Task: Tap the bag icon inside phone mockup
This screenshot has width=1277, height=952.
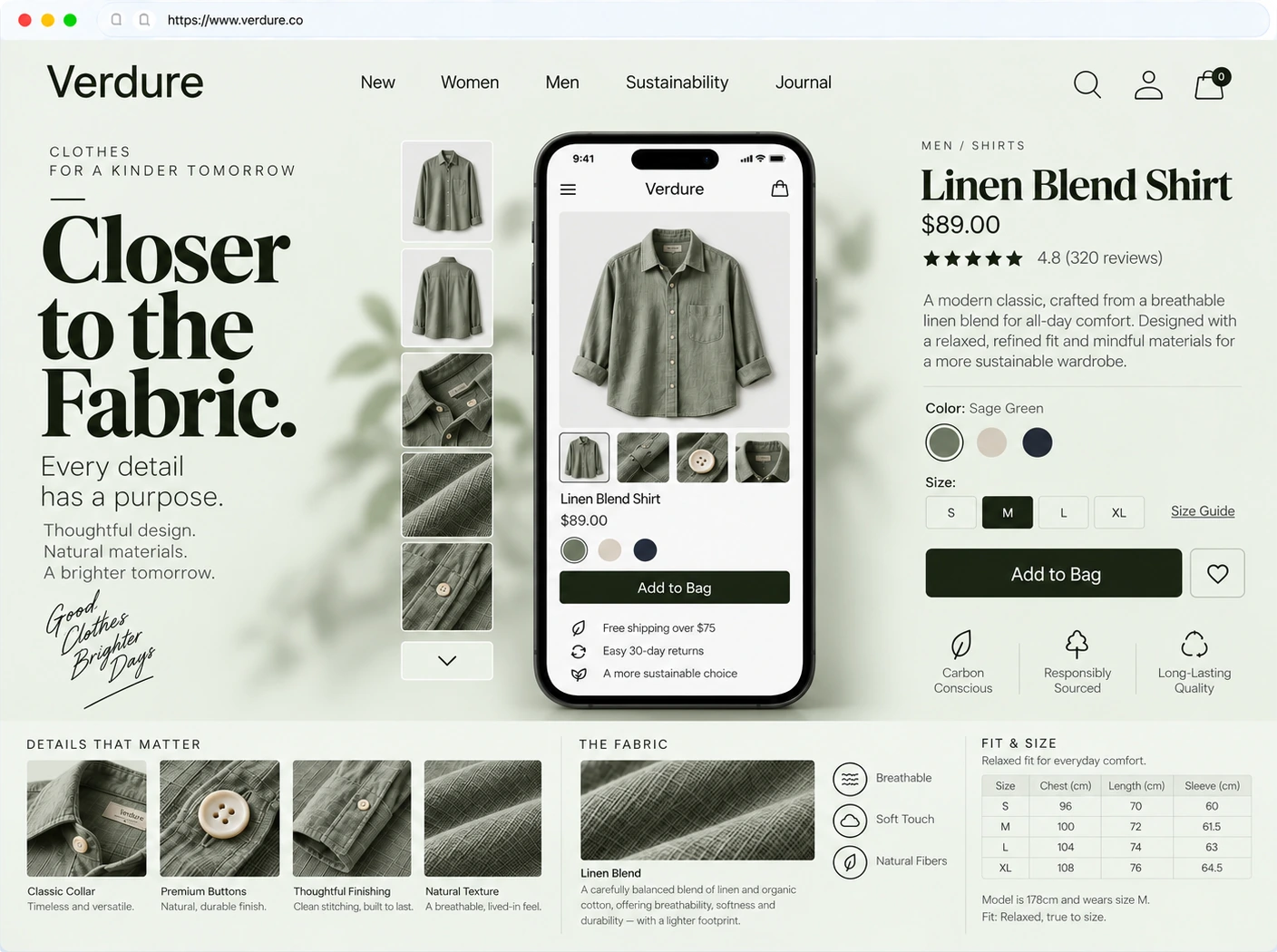Action: pos(780,189)
